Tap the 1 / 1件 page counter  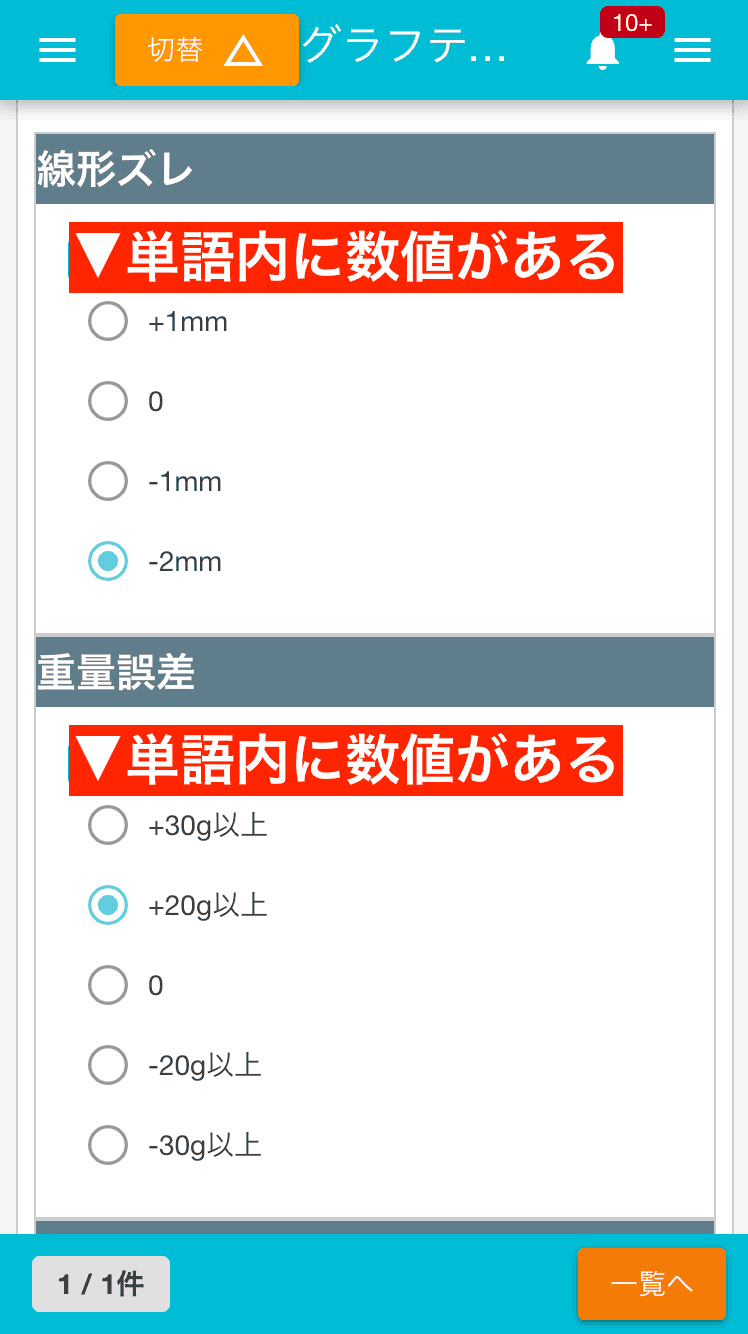[x=100, y=1283]
